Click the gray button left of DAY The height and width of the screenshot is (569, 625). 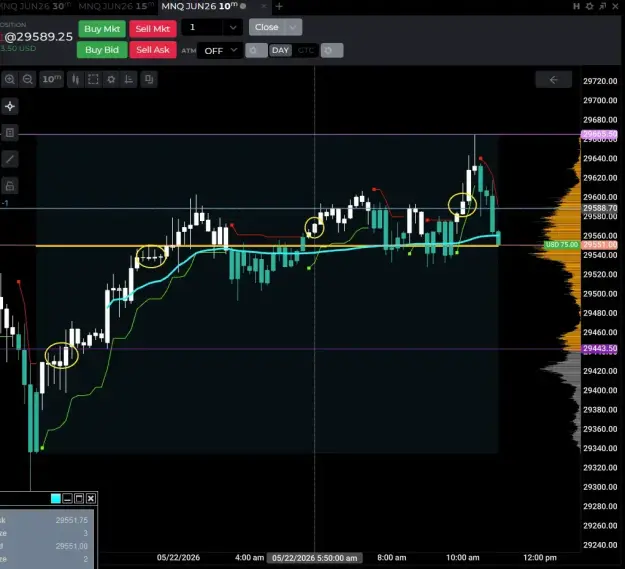click(x=256, y=51)
